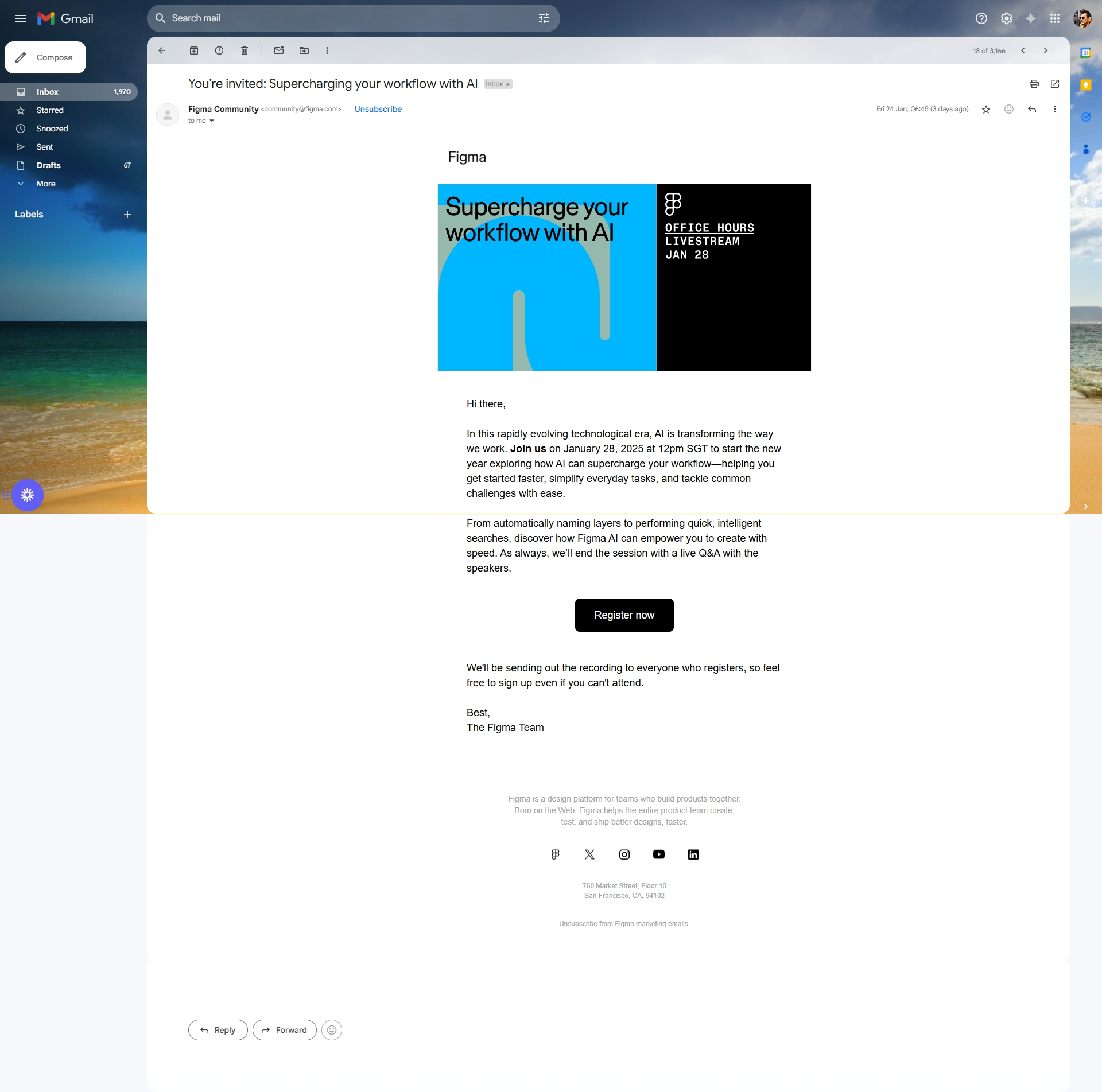Click the OFFICE HOURS banner text
Image resolution: width=1102 pixels, height=1092 pixels.
(709, 228)
